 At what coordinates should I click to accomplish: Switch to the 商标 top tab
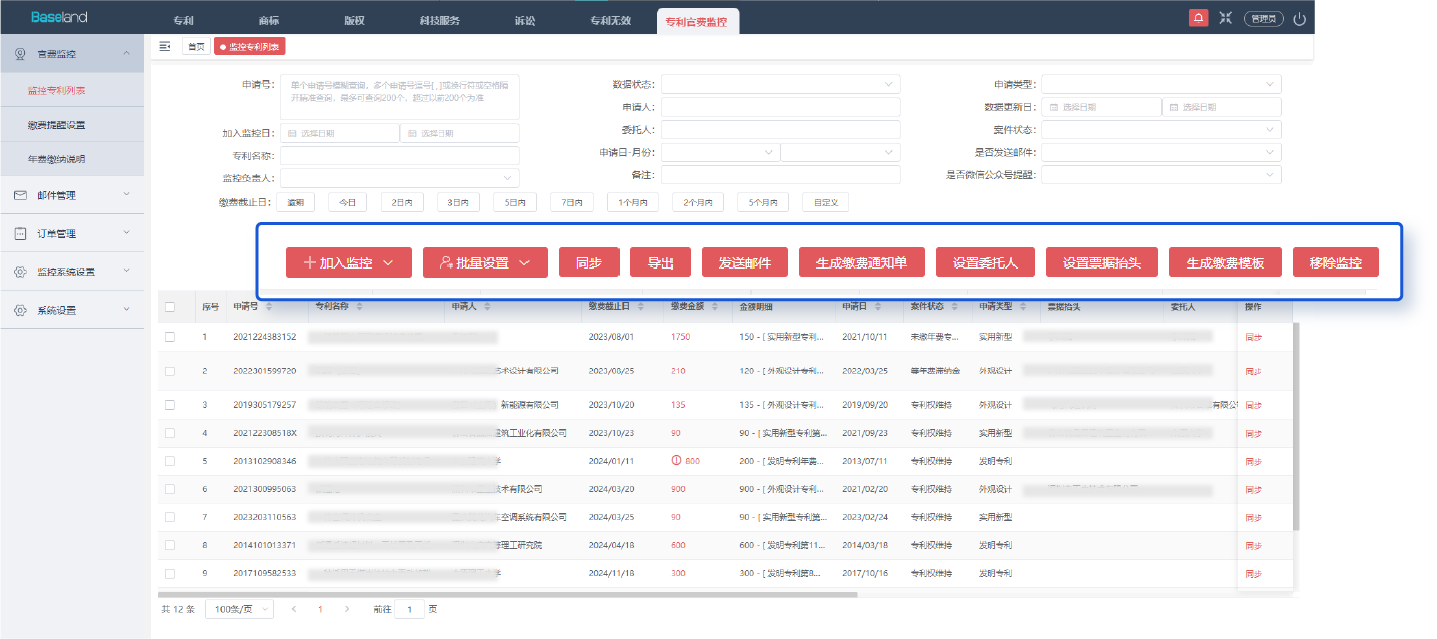point(268,20)
